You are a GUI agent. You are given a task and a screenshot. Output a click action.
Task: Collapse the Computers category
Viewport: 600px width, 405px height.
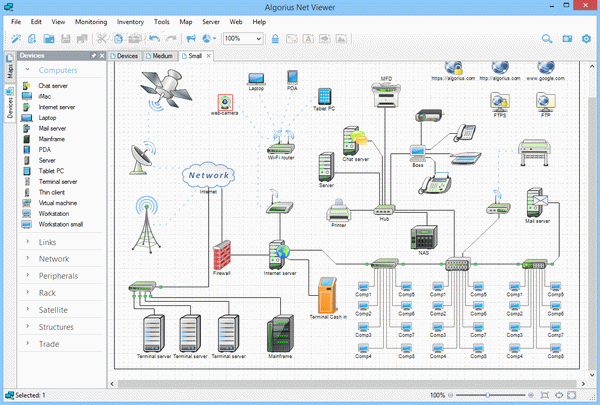pos(28,70)
